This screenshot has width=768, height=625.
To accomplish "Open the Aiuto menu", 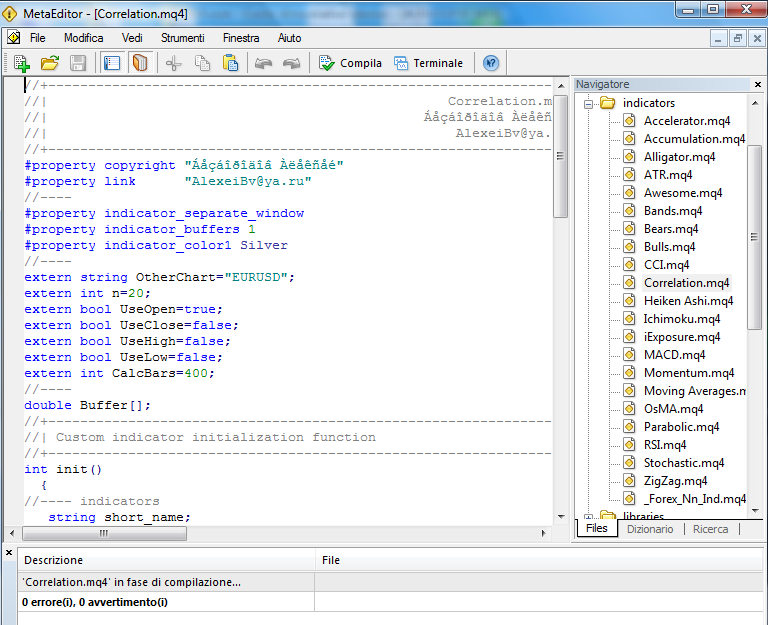I will (x=289, y=38).
